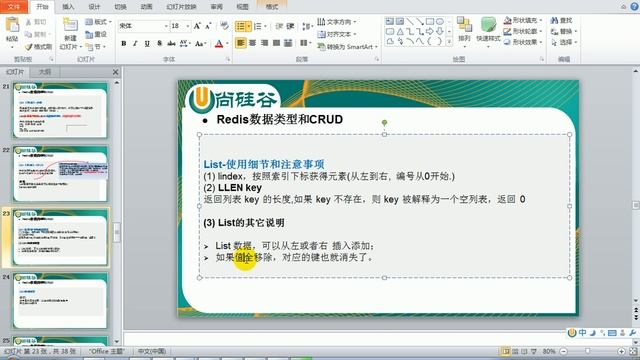Screen dimensions: 640x360
Task: Select the Triangle shape in the shapes gallery
Action: point(400,31)
